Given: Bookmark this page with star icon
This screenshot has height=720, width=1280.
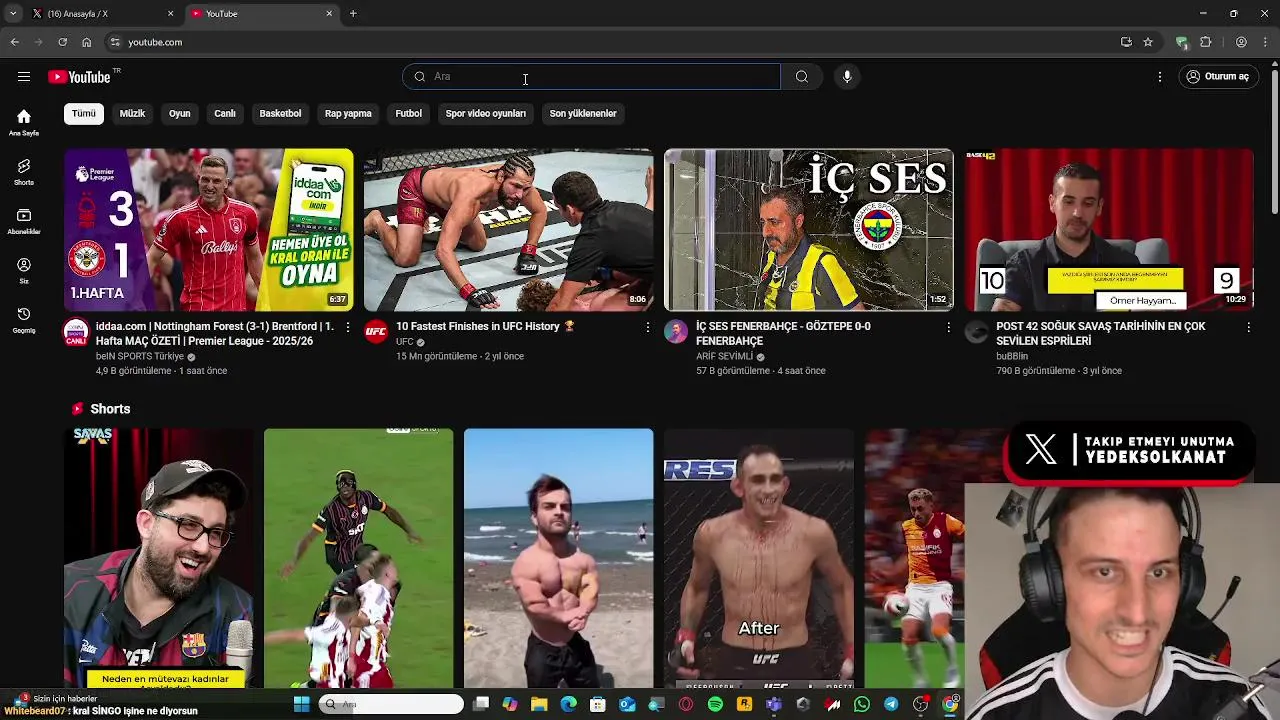Looking at the screenshot, I should pyautogui.click(x=1148, y=42).
